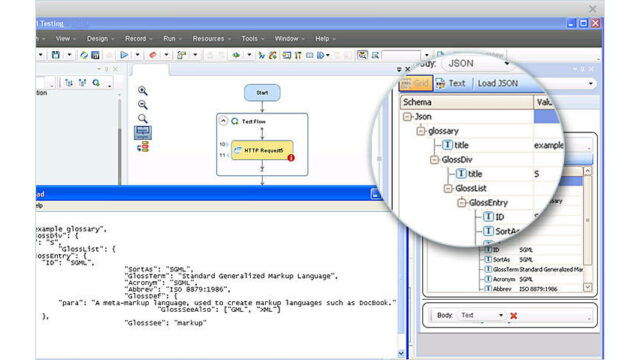Viewport: 640px width, 360px height.
Task: Open the Record menu
Action: click(x=136, y=38)
